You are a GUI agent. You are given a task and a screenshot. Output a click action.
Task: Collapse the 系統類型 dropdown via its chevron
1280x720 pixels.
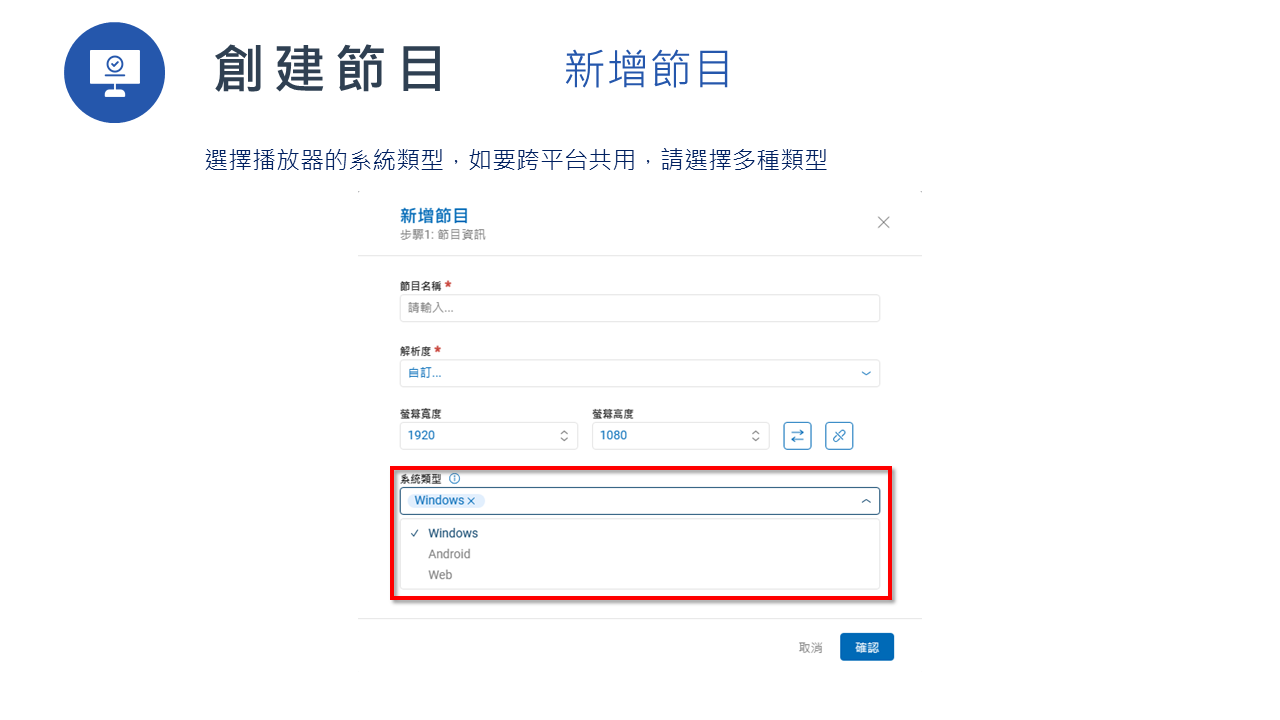click(866, 500)
